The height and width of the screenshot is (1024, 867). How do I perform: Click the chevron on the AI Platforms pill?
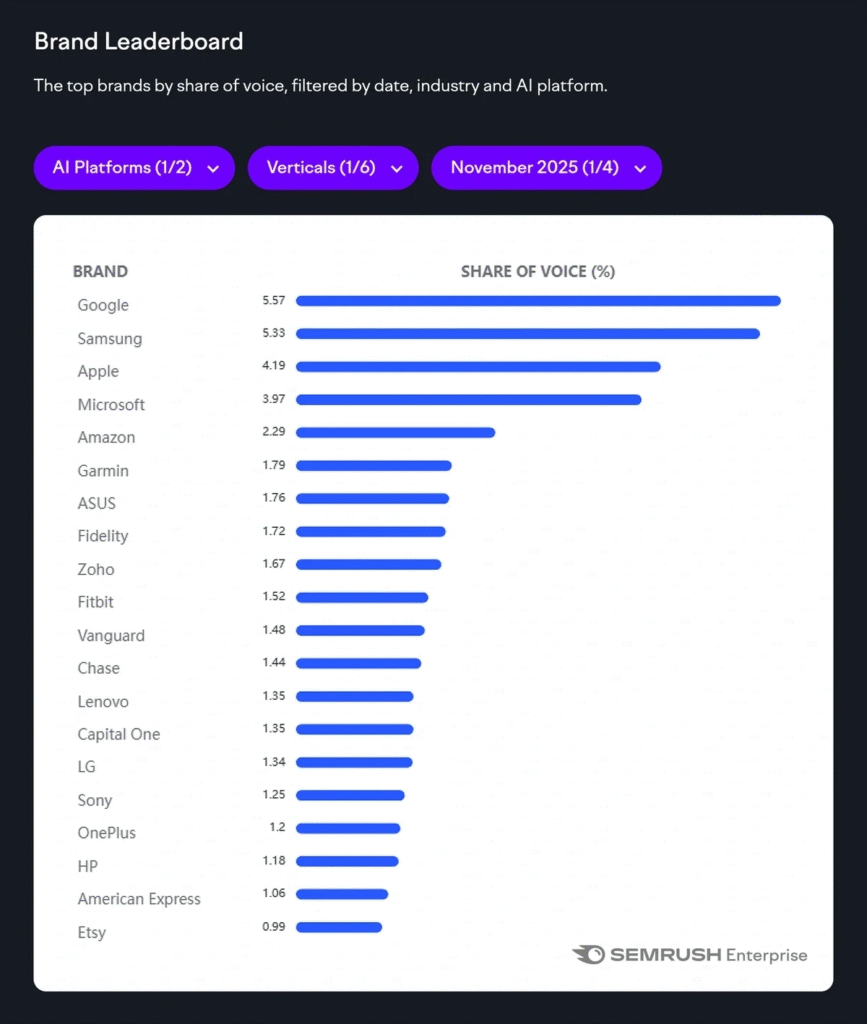tap(213, 169)
